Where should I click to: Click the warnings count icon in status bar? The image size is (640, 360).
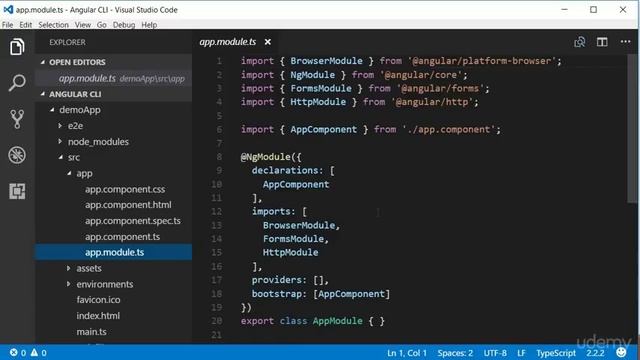click(34, 352)
